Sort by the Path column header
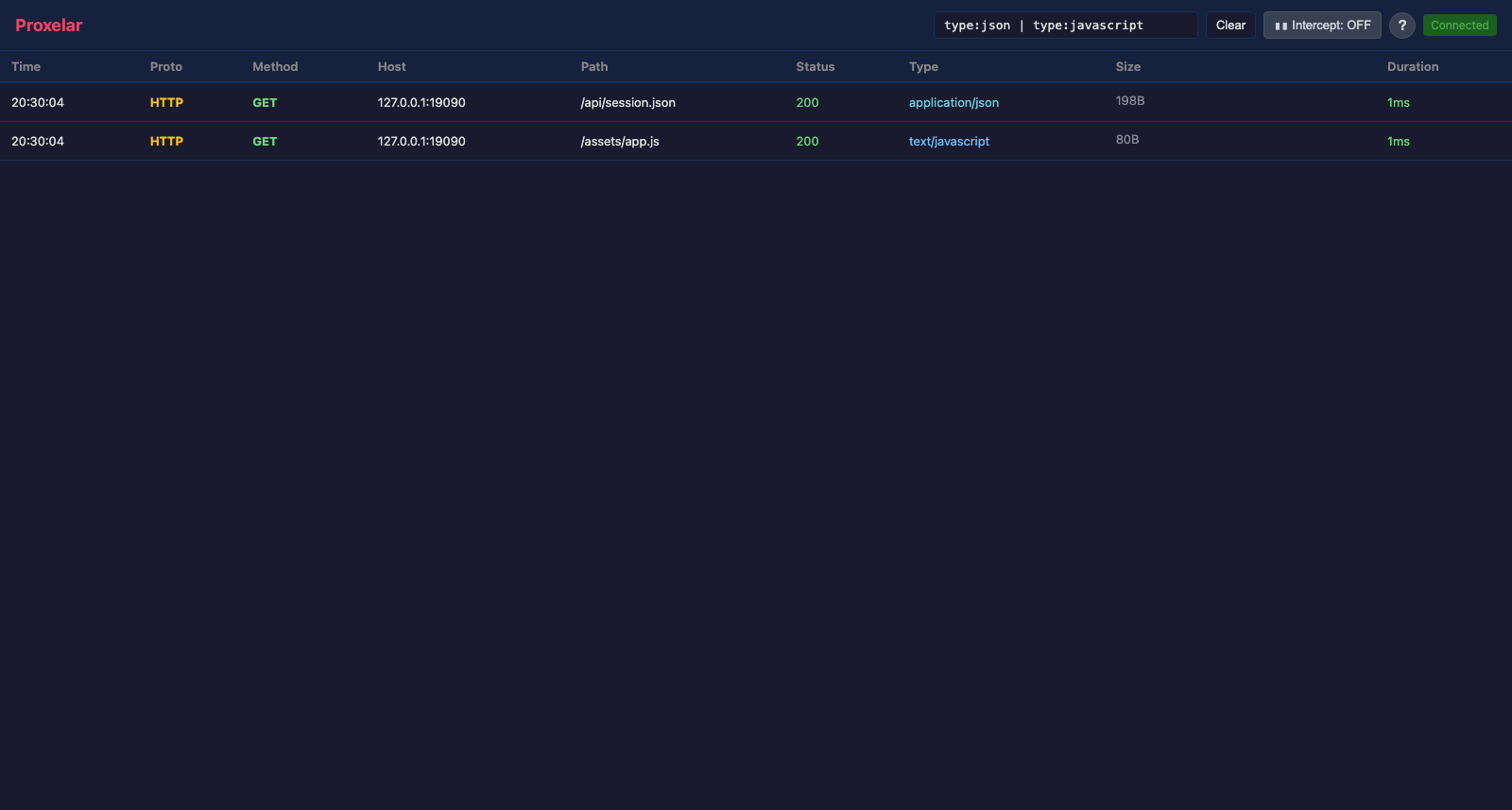Viewport: 1512px width, 810px height. point(594,67)
